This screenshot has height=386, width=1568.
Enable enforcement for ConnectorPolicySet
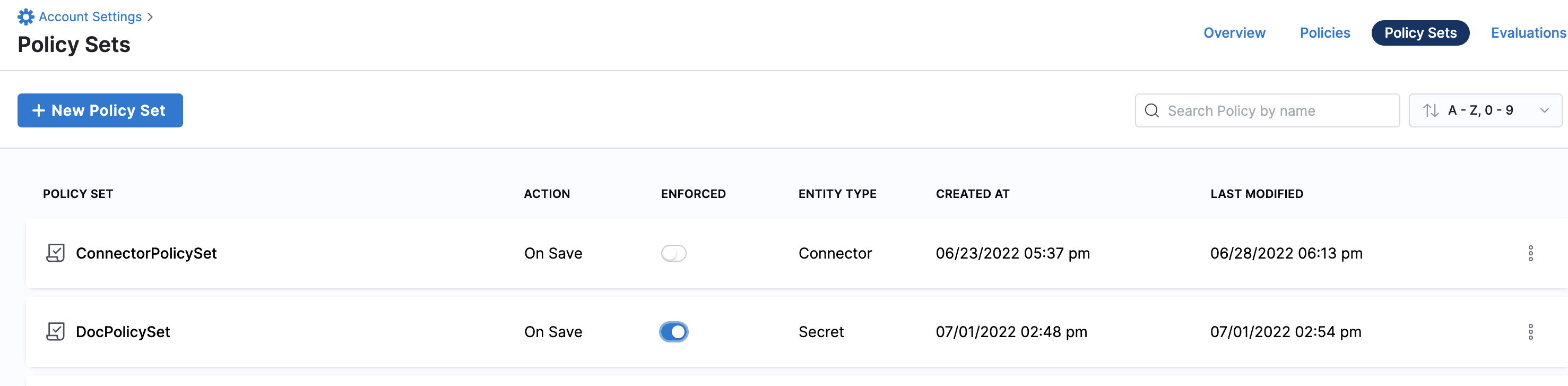tap(673, 253)
